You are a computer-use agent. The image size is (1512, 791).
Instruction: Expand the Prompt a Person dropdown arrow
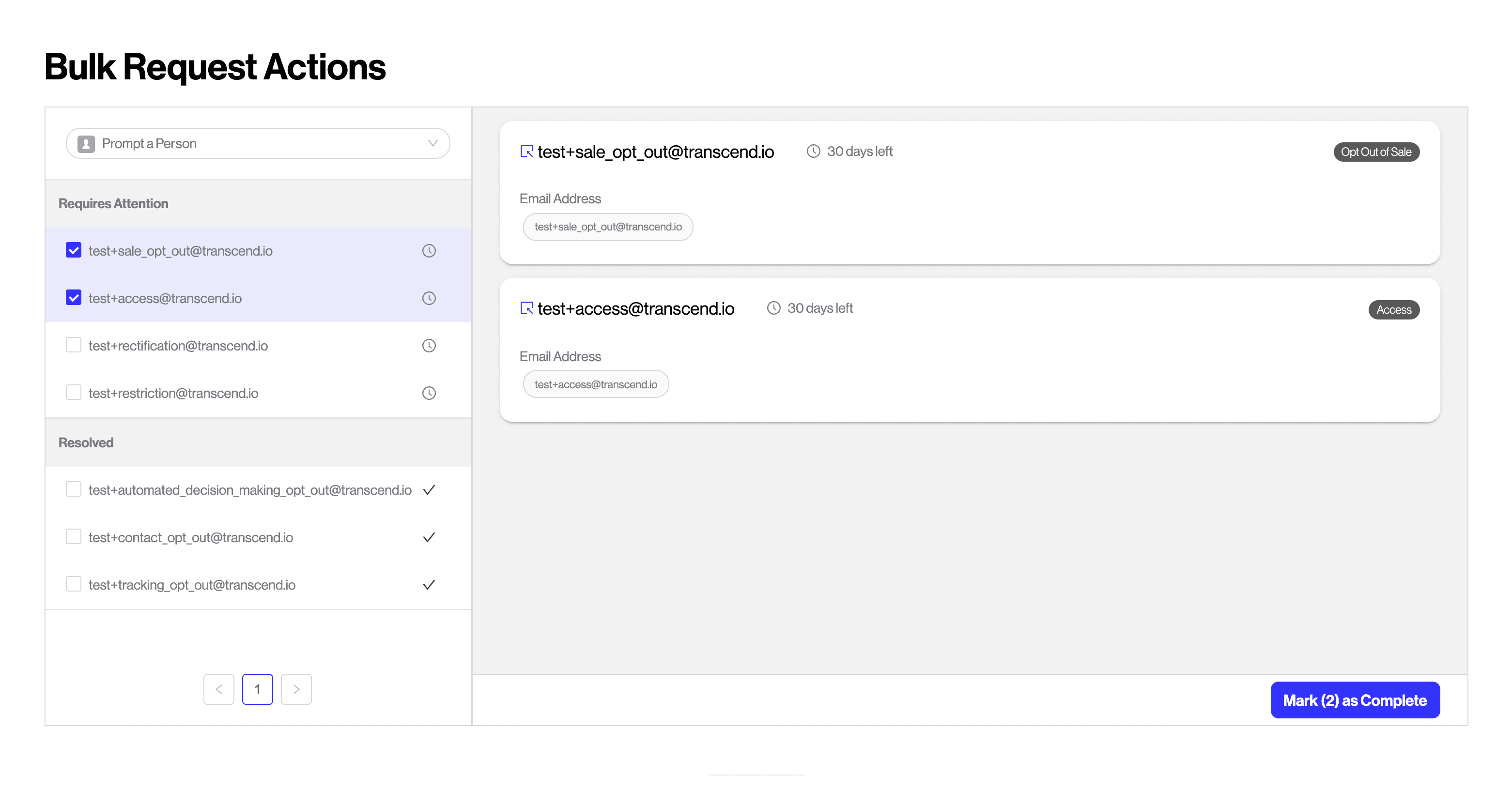[x=433, y=143]
